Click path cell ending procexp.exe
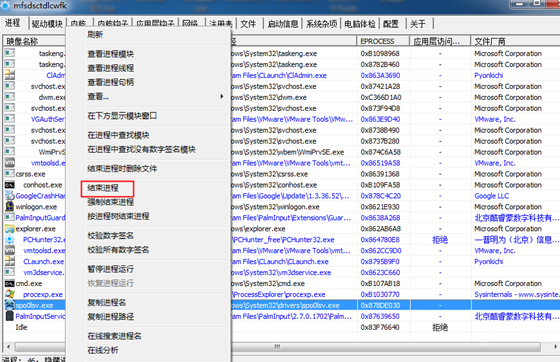 [x=279, y=294]
